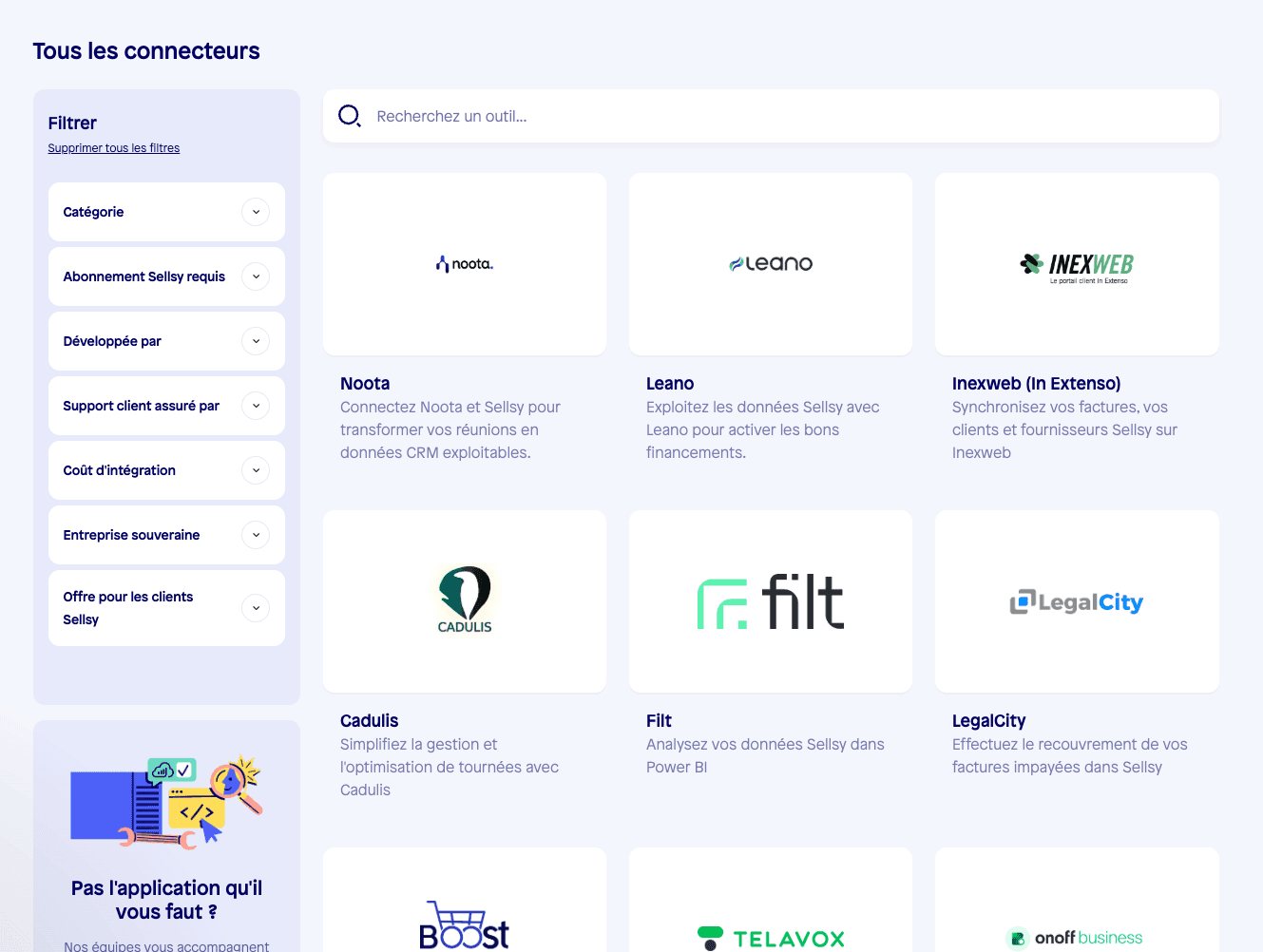Open the Entreprise souveraine filter

(x=166, y=534)
